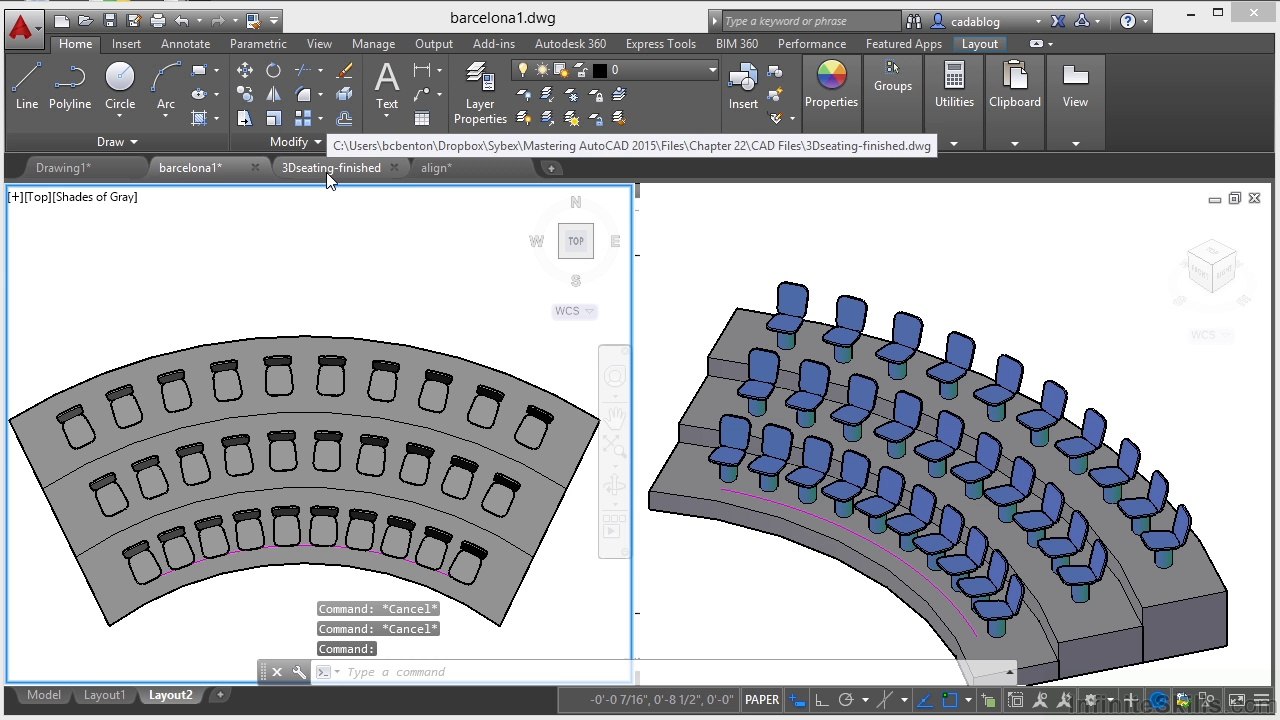Image resolution: width=1280 pixels, height=720 pixels.
Task: Select the Arc tool
Action: click(x=166, y=85)
